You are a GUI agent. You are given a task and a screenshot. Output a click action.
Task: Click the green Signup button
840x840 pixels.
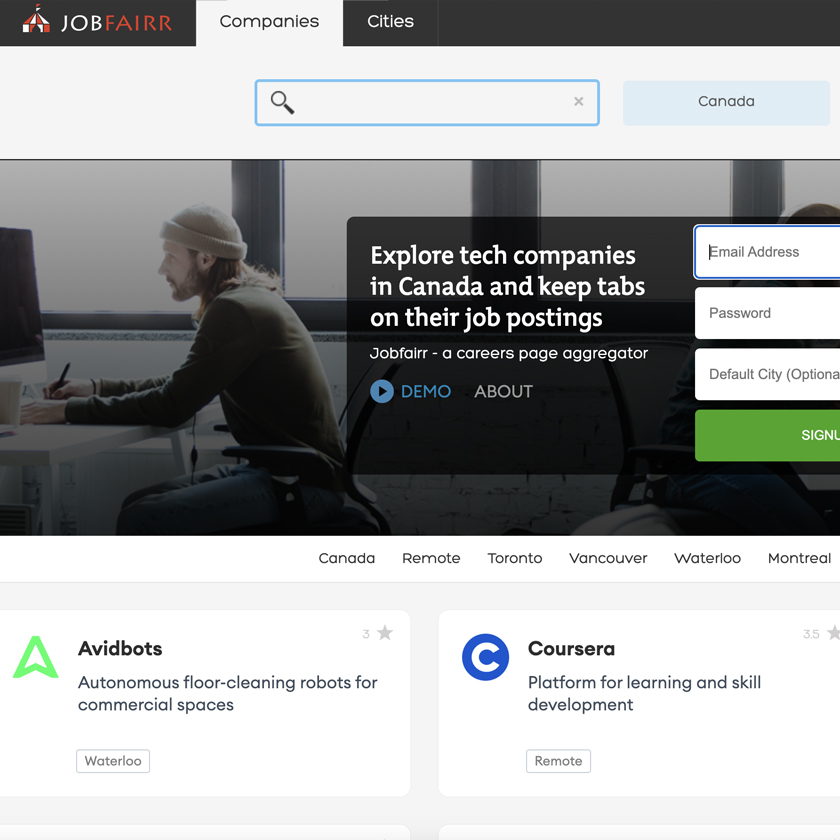pos(767,435)
